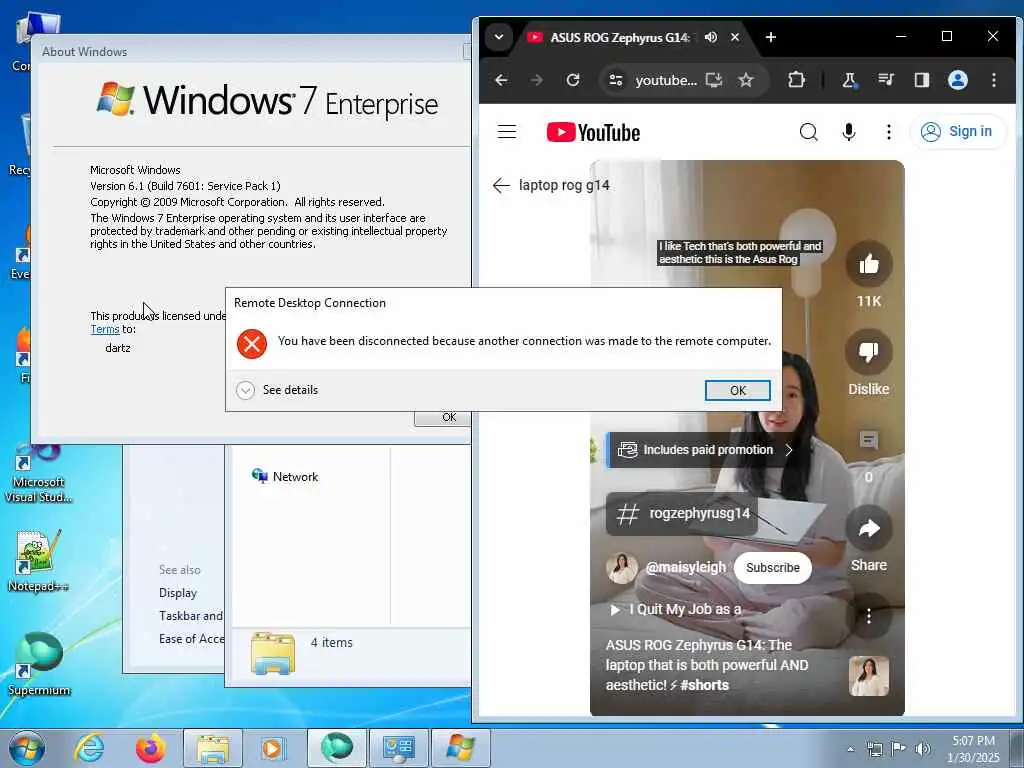Click the youtube address bar text
The image size is (1024, 768).
point(665,80)
